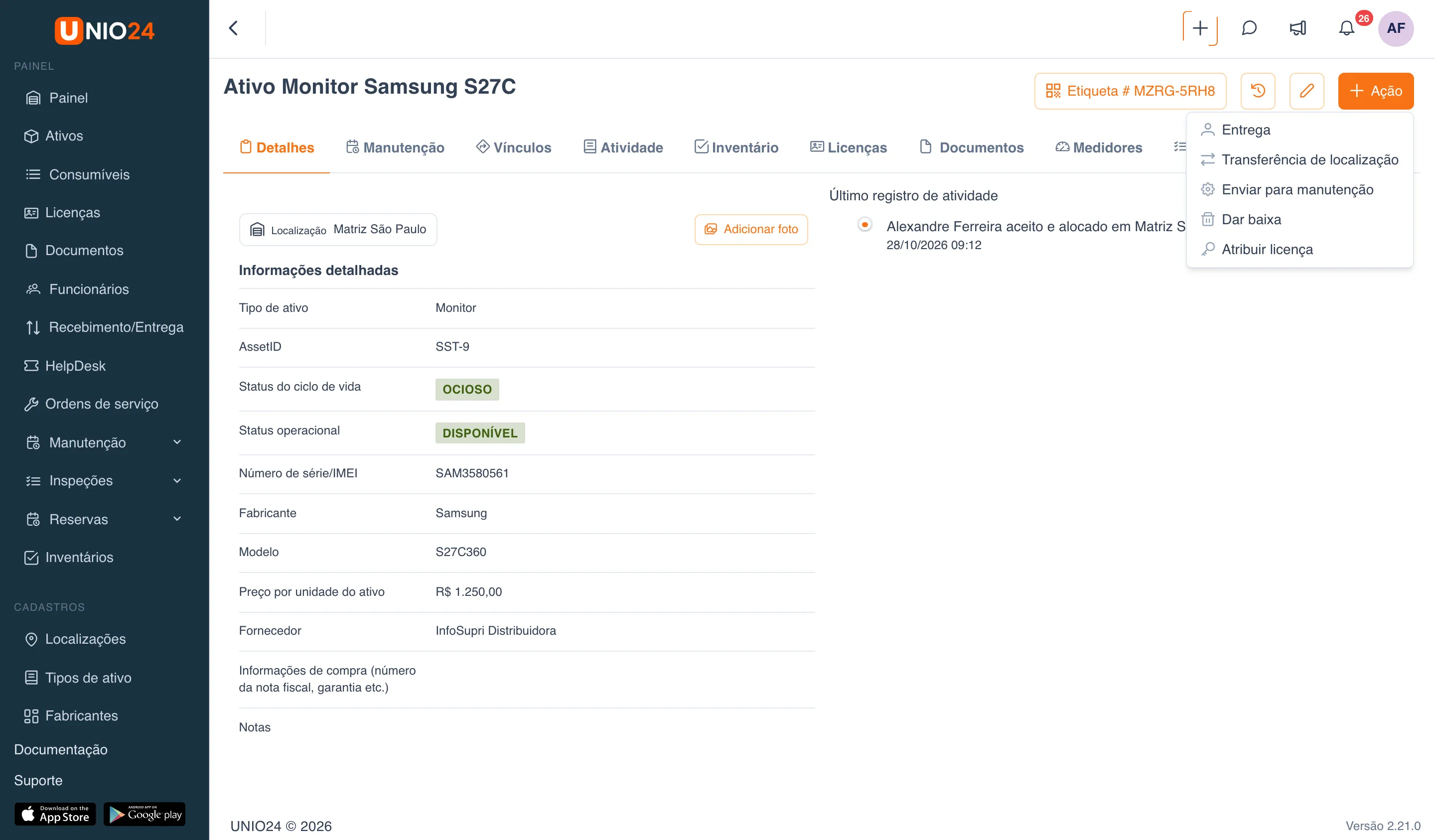The width and height of the screenshot is (1435, 840).
Task: Open the Google Play badge
Action: [x=144, y=815]
